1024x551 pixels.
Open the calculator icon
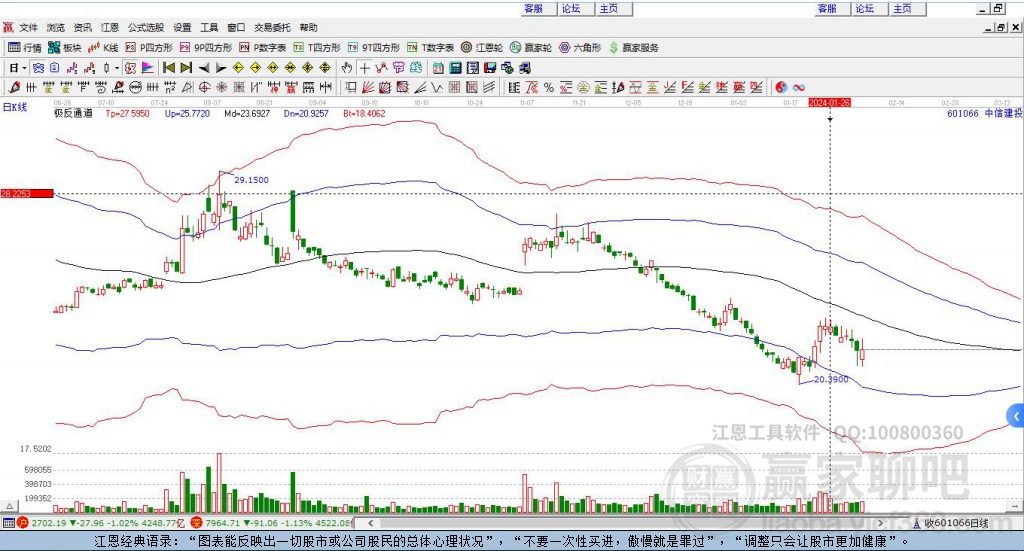pyautogui.click(x=456, y=68)
